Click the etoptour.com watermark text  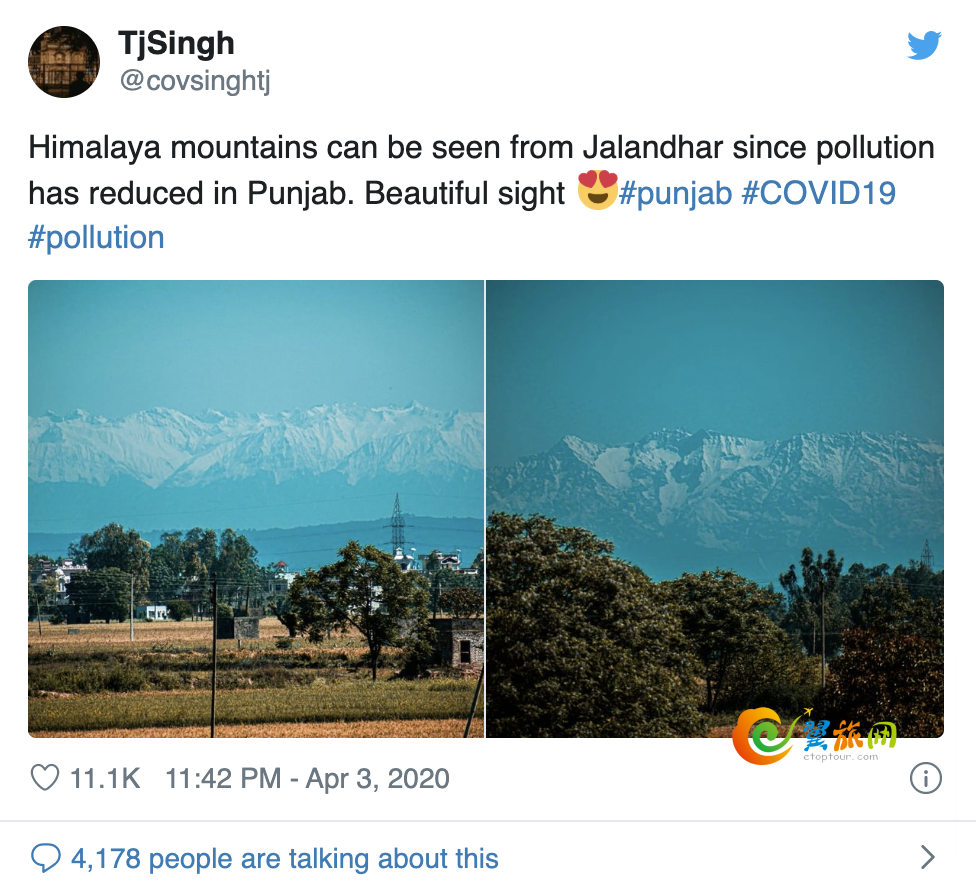(x=840, y=758)
